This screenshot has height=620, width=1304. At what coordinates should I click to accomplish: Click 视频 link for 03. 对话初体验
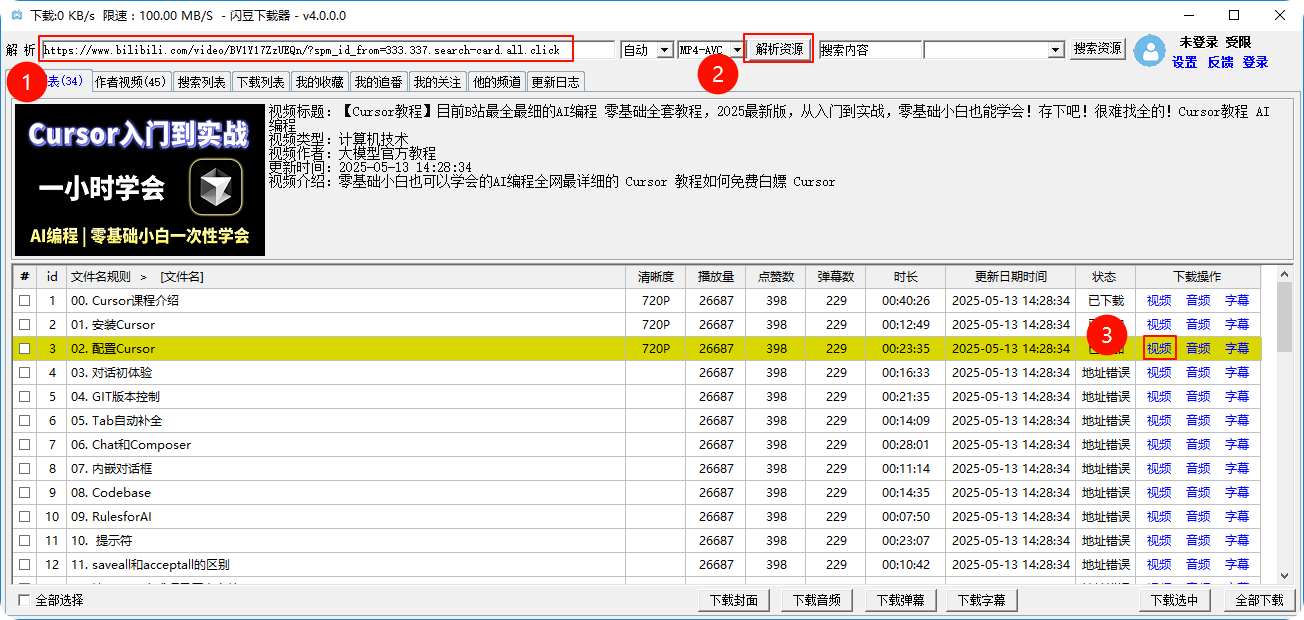1159,373
